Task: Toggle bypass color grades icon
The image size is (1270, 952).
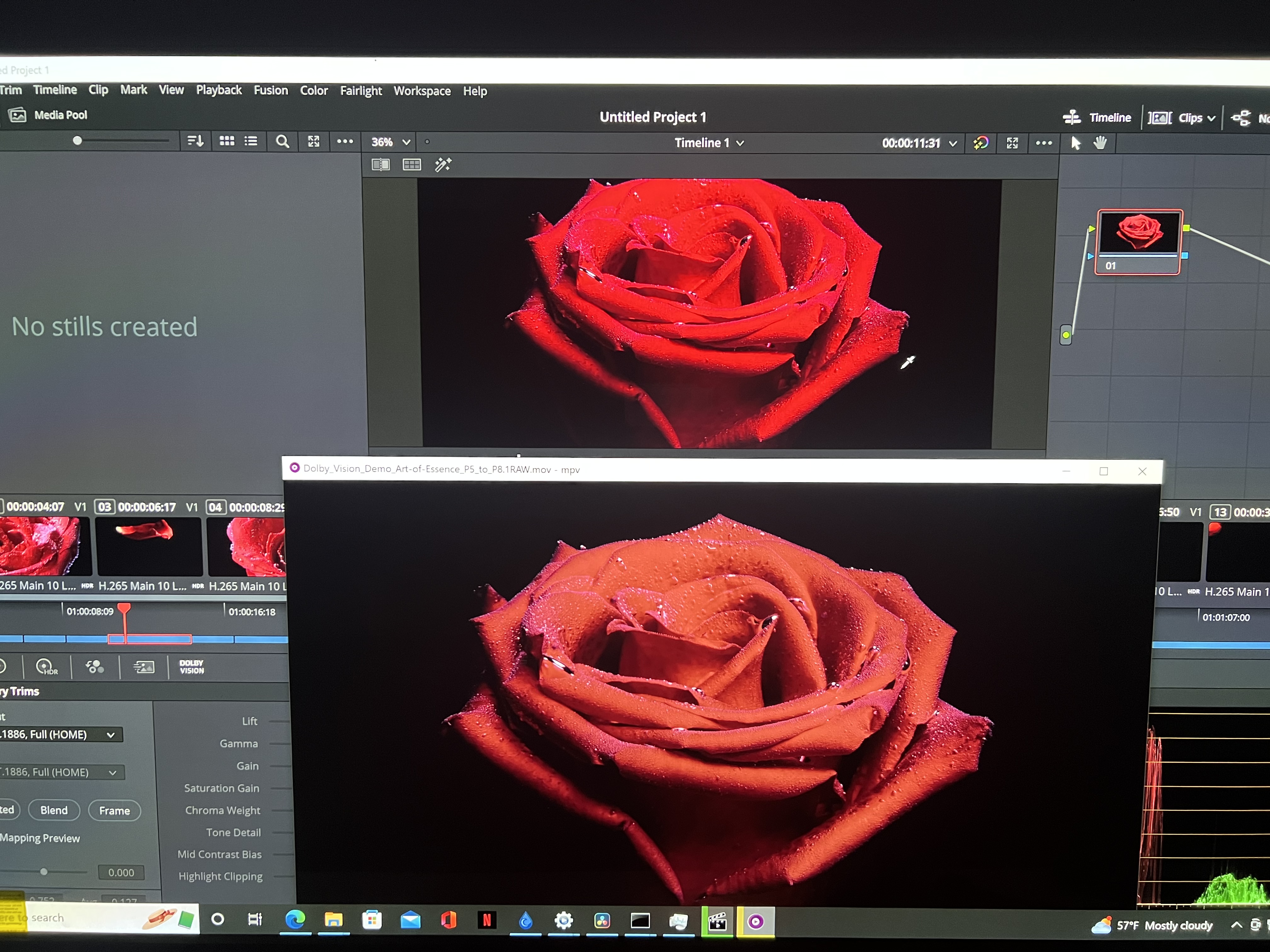Action: (981, 142)
